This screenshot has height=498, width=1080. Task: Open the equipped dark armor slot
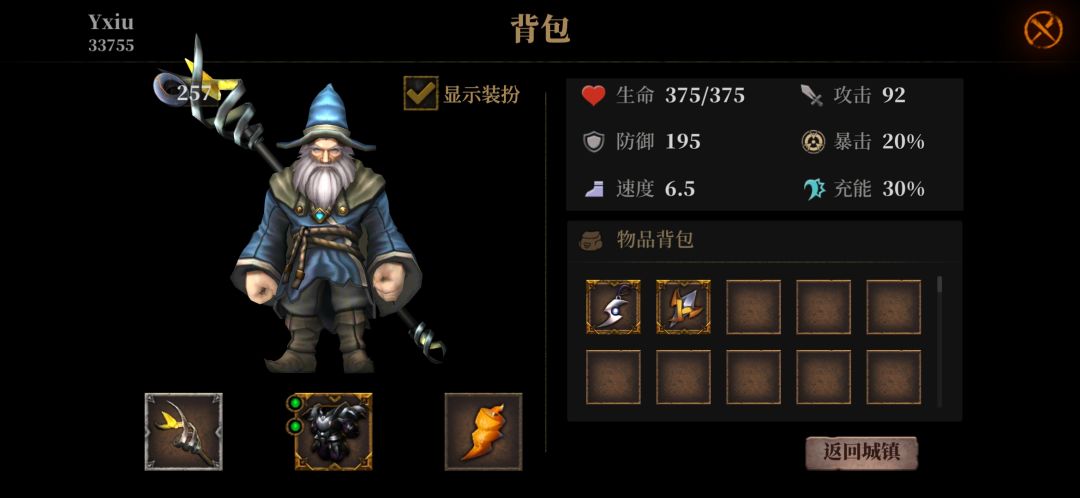tap(333, 432)
